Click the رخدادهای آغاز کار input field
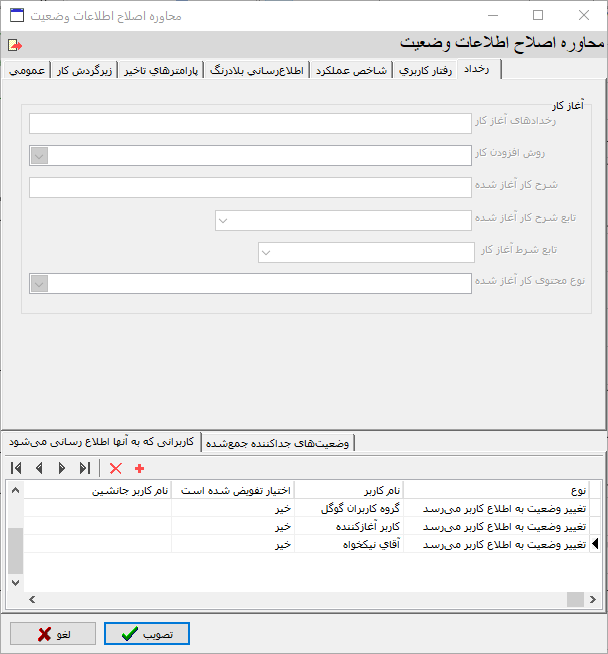Image resolution: width=608 pixels, height=654 pixels. 250,123
